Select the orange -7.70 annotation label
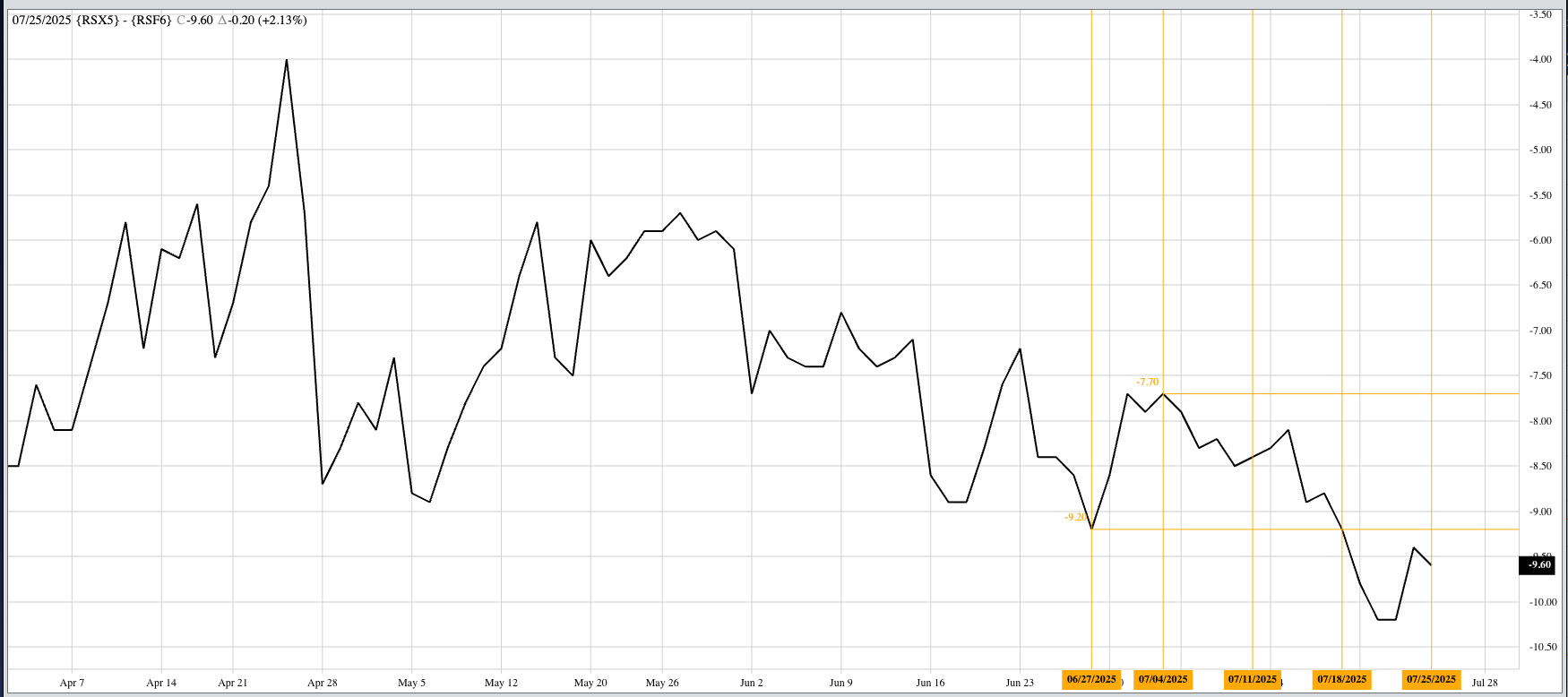The height and width of the screenshot is (697, 1568). point(1147,382)
